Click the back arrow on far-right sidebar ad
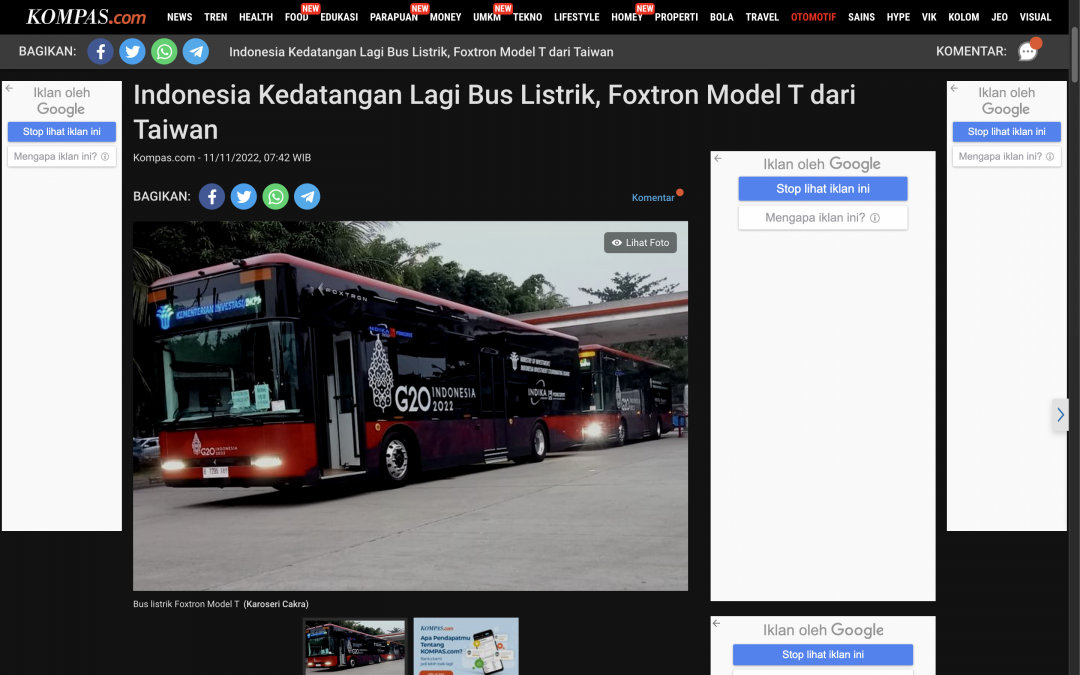 tap(954, 88)
